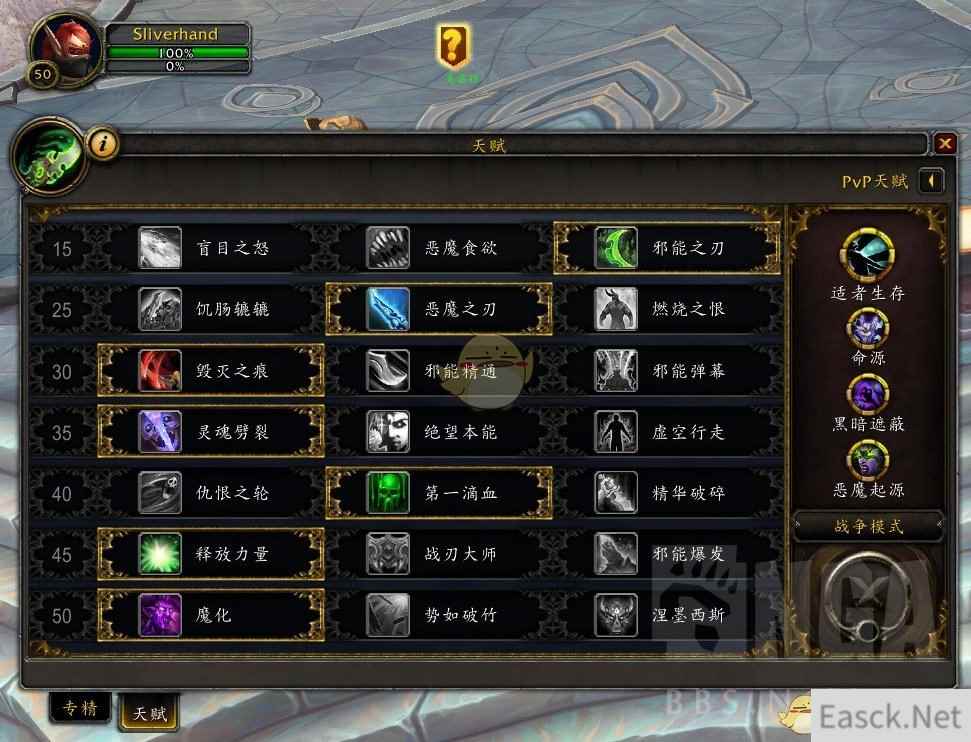Switch to the 专精 tab
Image resolution: width=971 pixels, height=742 pixels.
tap(81, 708)
